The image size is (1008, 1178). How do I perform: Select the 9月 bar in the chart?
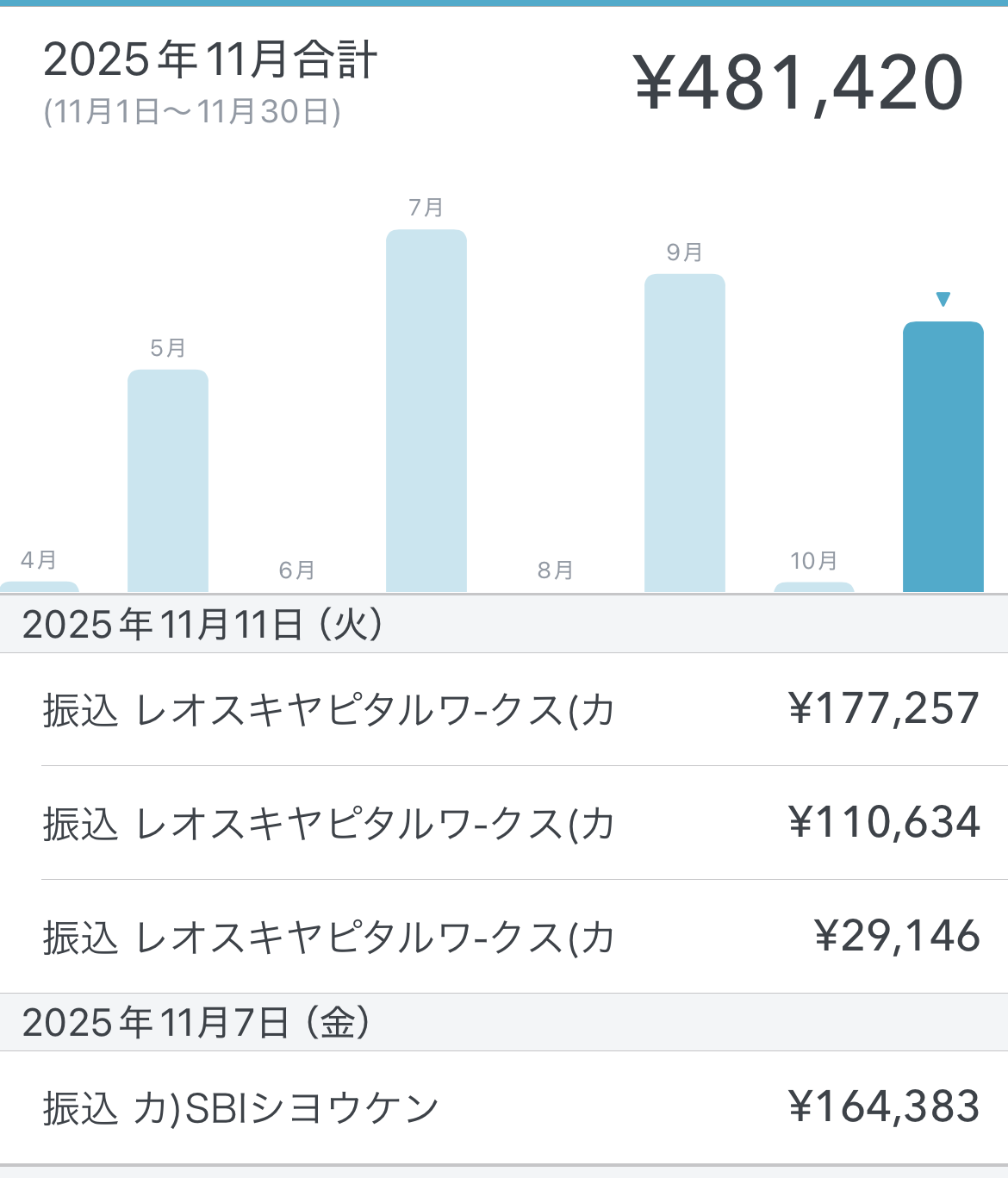click(x=684, y=433)
